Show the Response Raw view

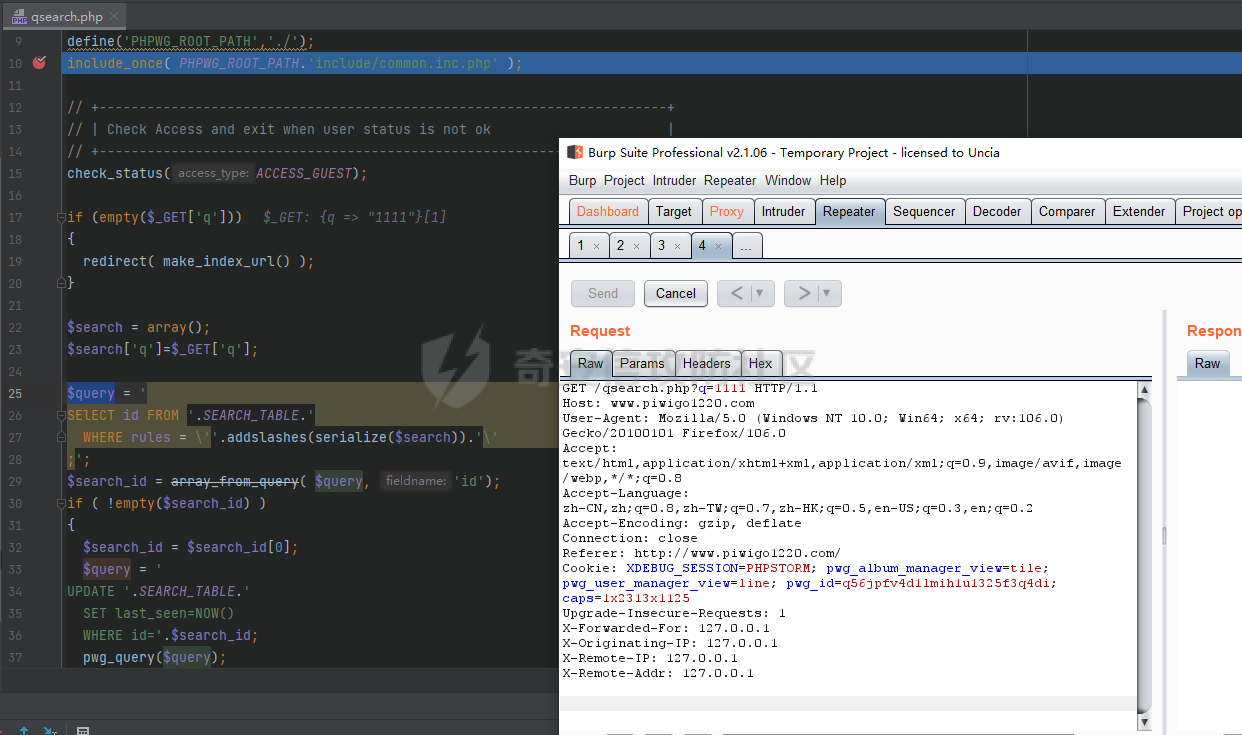1207,363
